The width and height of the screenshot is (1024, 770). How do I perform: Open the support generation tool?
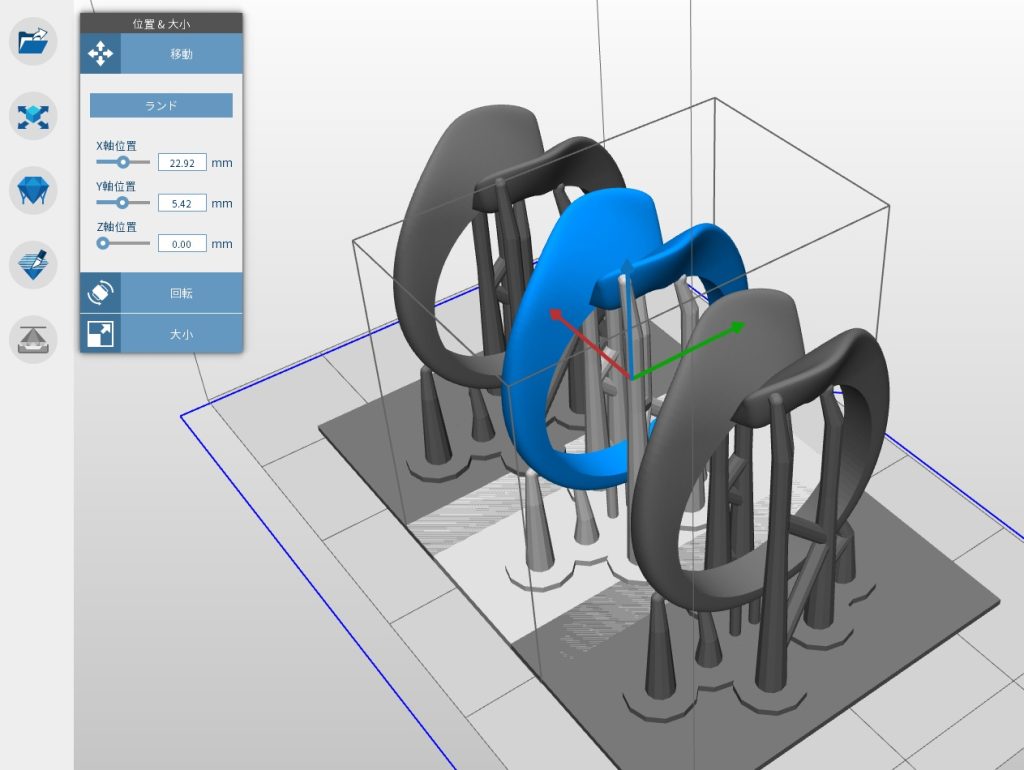point(31,190)
